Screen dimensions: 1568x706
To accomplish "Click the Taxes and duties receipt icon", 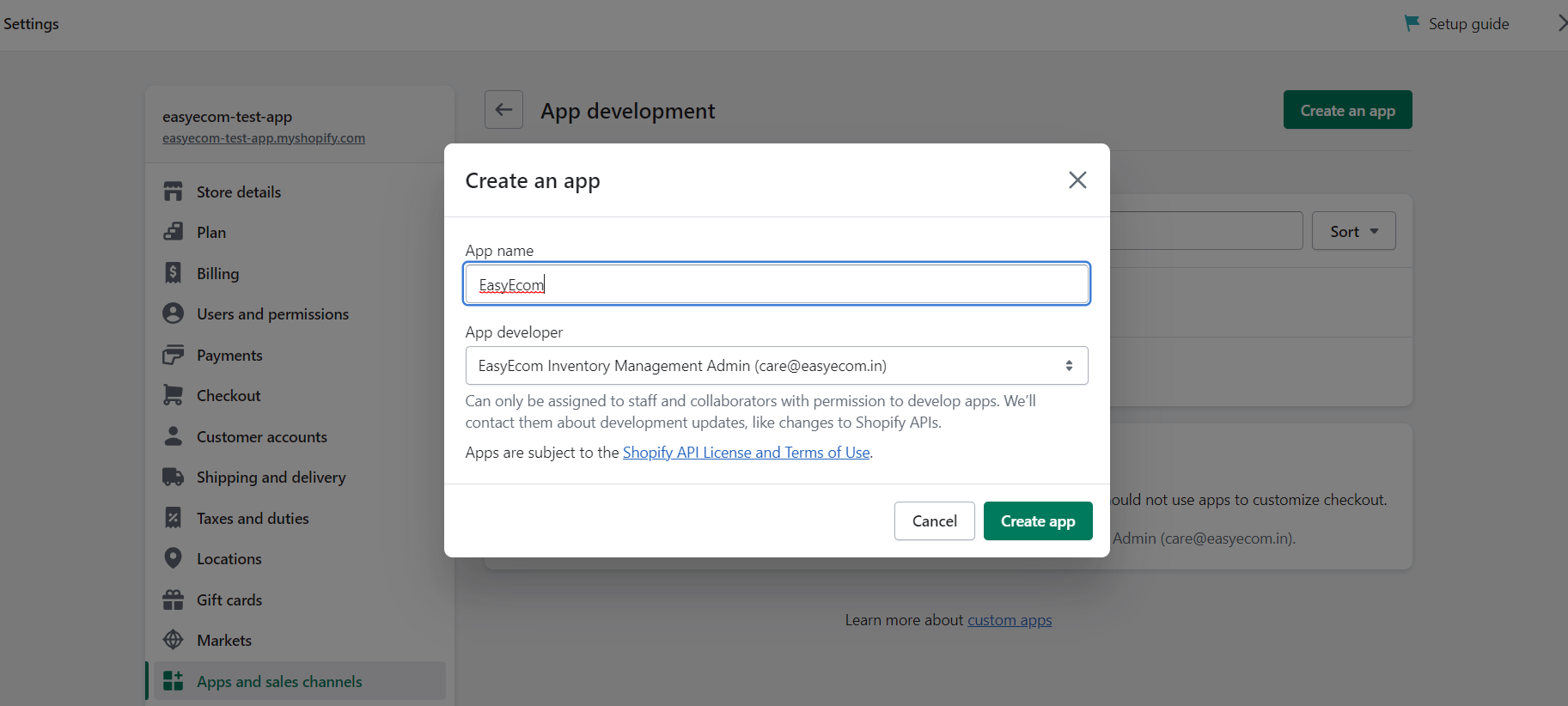I will coord(173,518).
